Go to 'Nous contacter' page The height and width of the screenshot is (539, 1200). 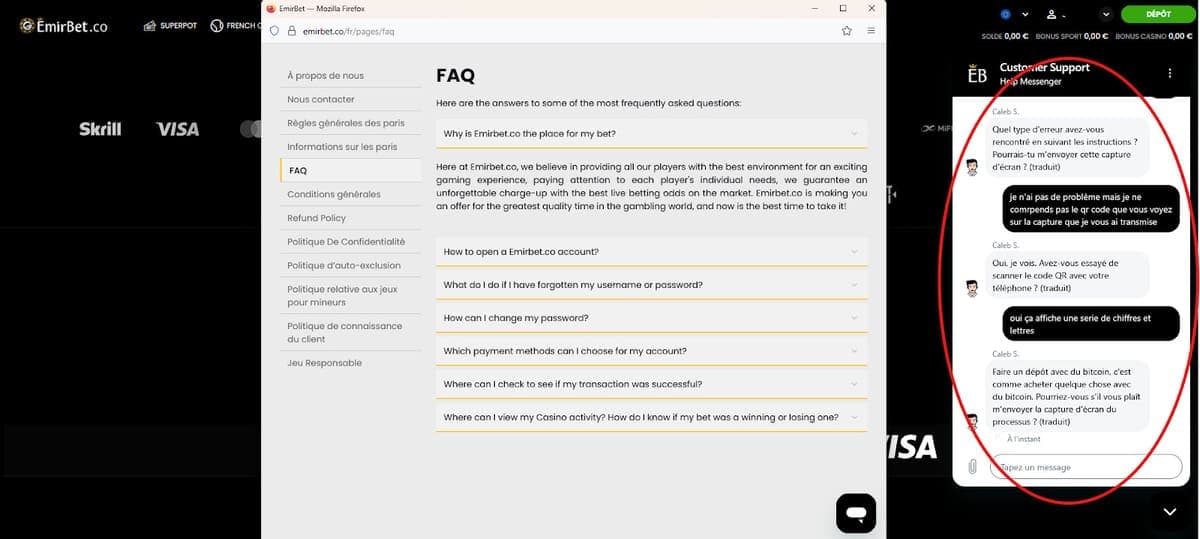[320, 99]
